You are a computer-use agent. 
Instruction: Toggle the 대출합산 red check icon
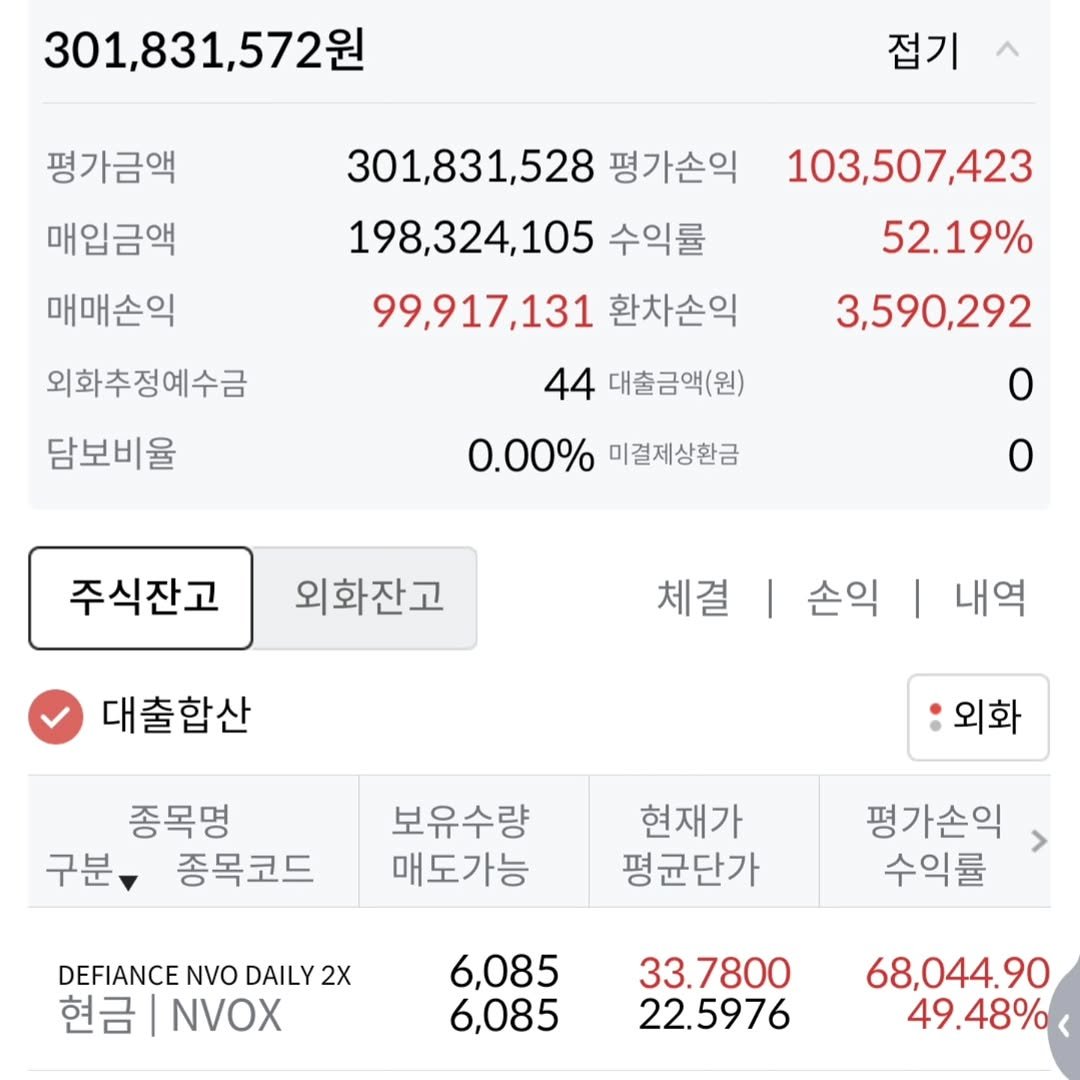(x=55, y=717)
